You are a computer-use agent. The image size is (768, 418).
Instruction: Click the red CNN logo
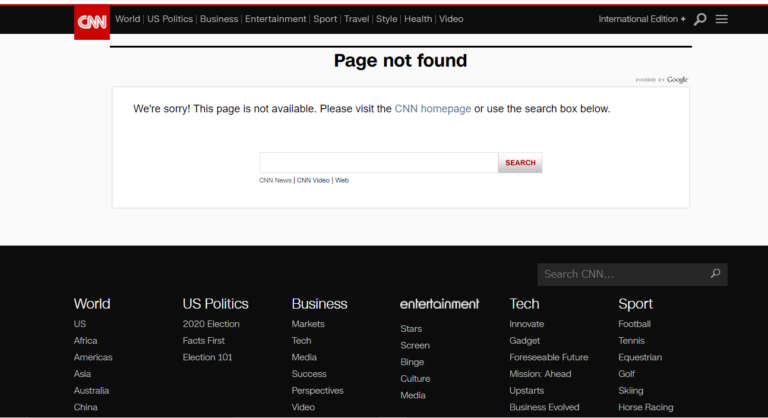pos(92,21)
